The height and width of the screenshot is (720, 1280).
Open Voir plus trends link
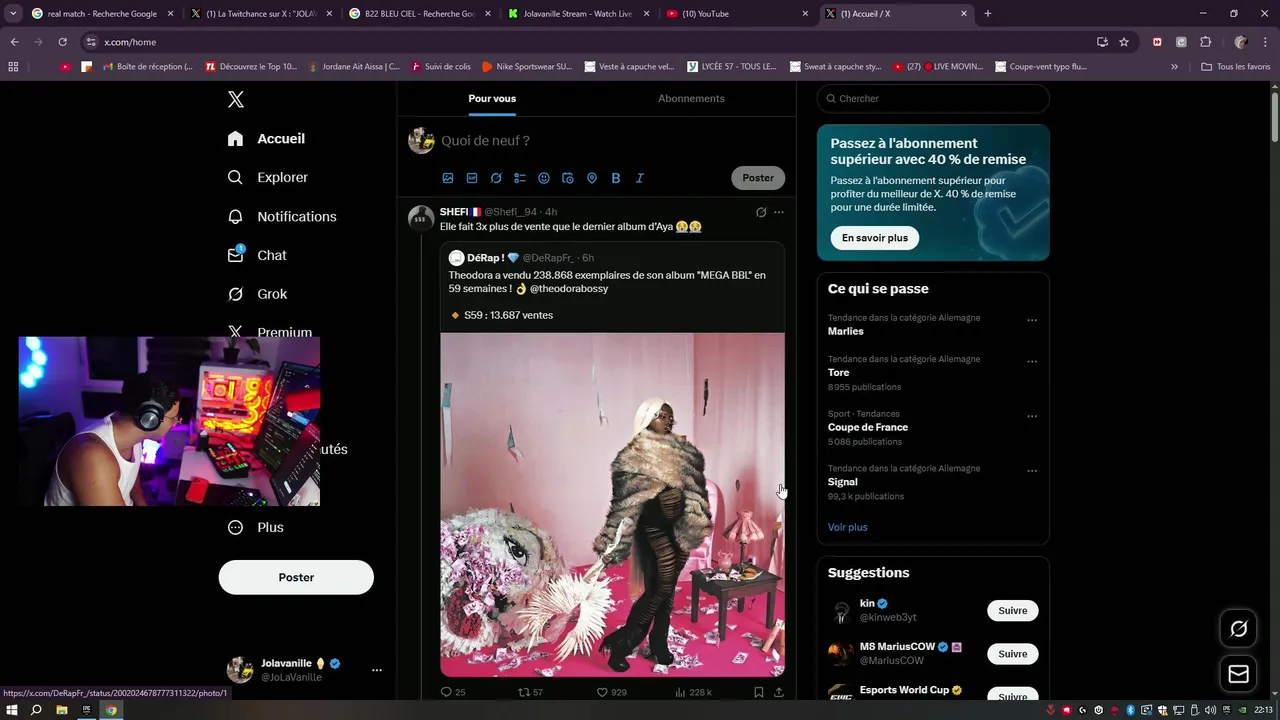click(847, 527)
